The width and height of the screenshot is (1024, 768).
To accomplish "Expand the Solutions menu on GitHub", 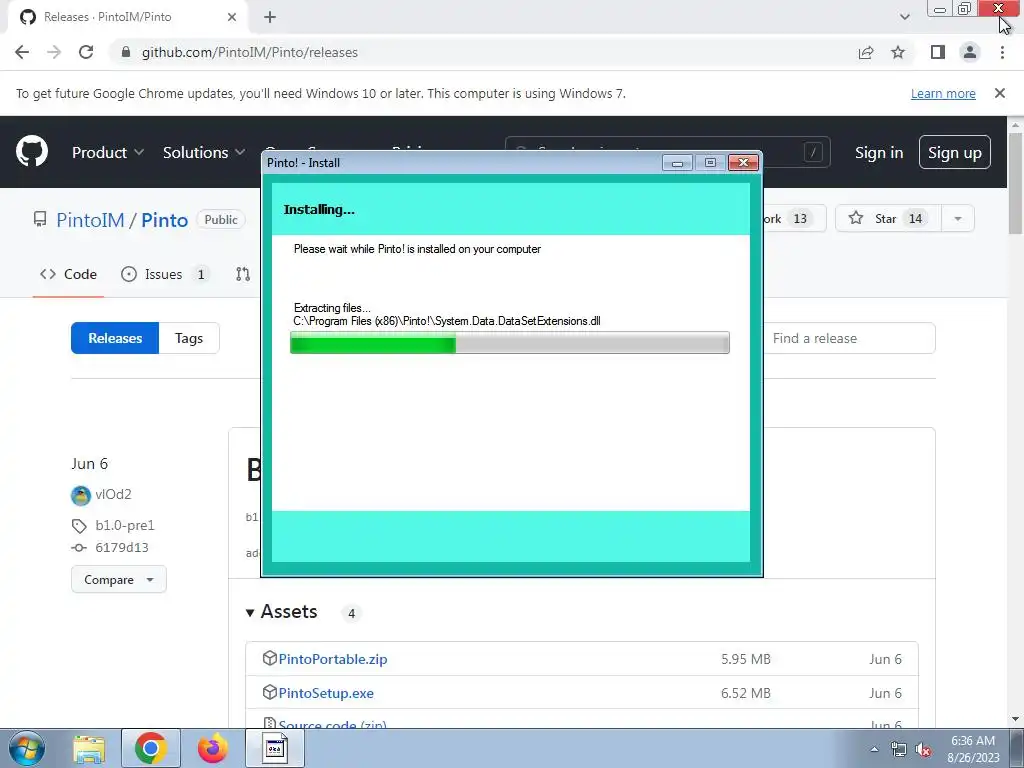I will [204, 152].
